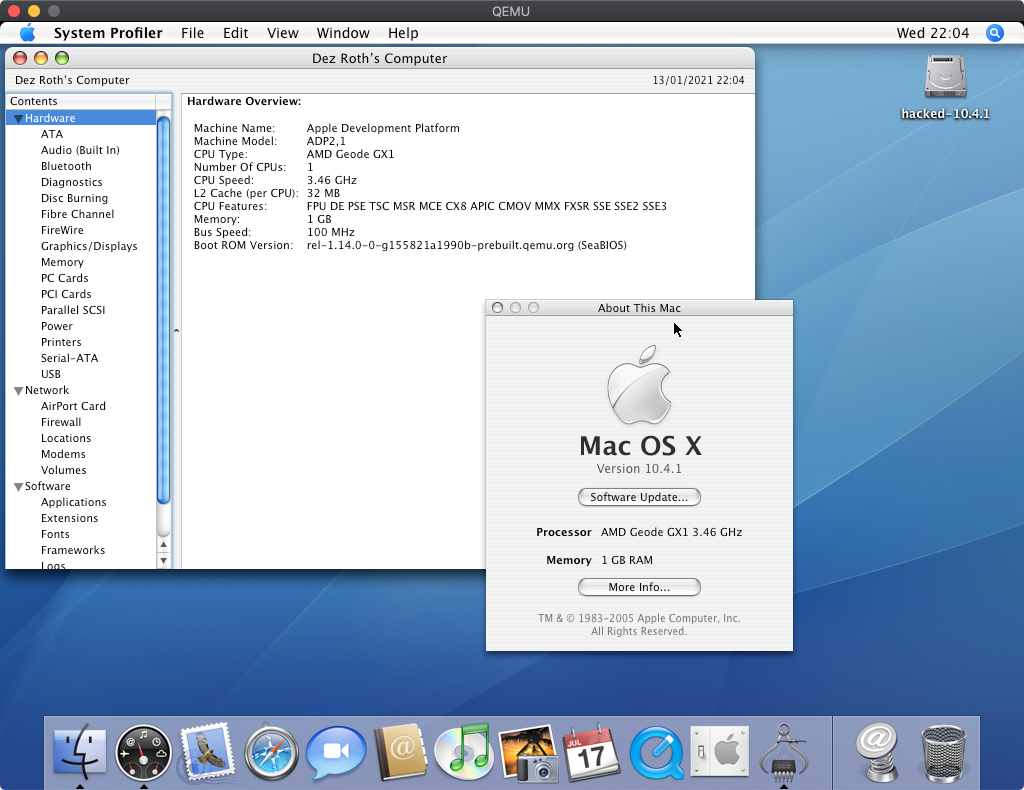The height and width of the screenshot is (790, 1024).
Task: Open the File menu
Action: [x=193, y=33]
